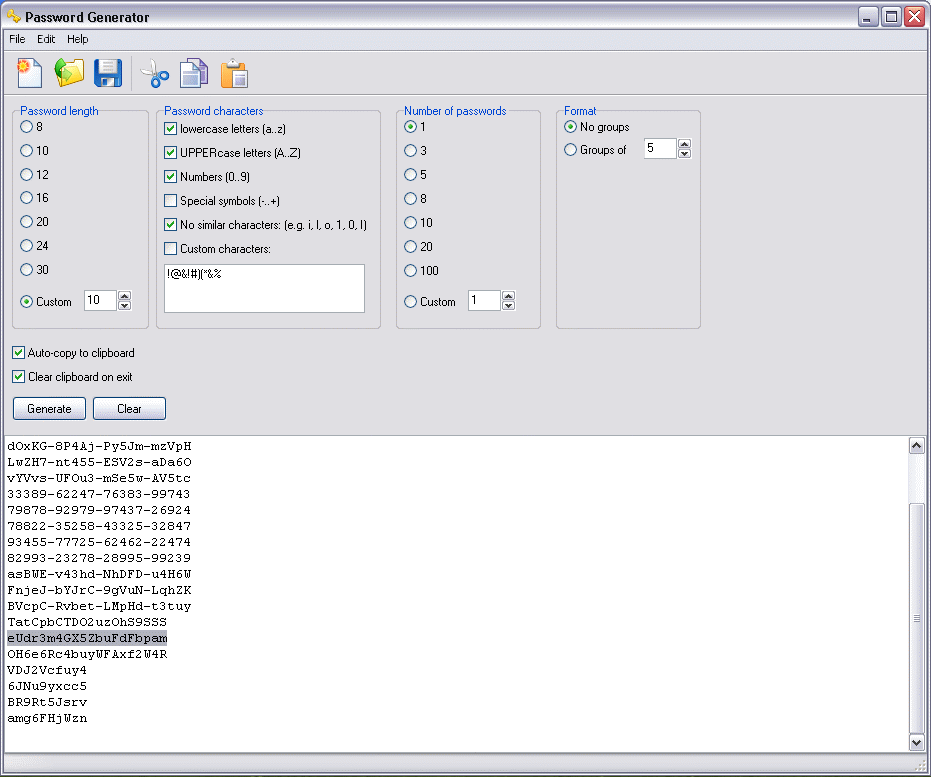
Task: Select Groups of format option
Action: point(571,150)
